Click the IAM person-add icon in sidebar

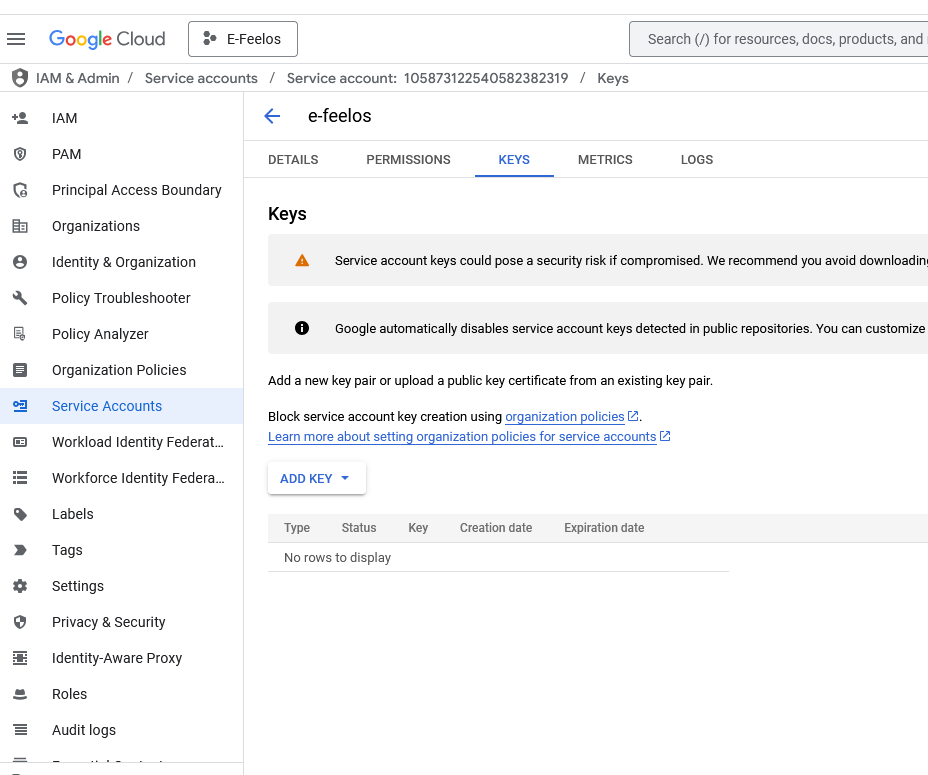pyautogui.click(x=20, y=118)
